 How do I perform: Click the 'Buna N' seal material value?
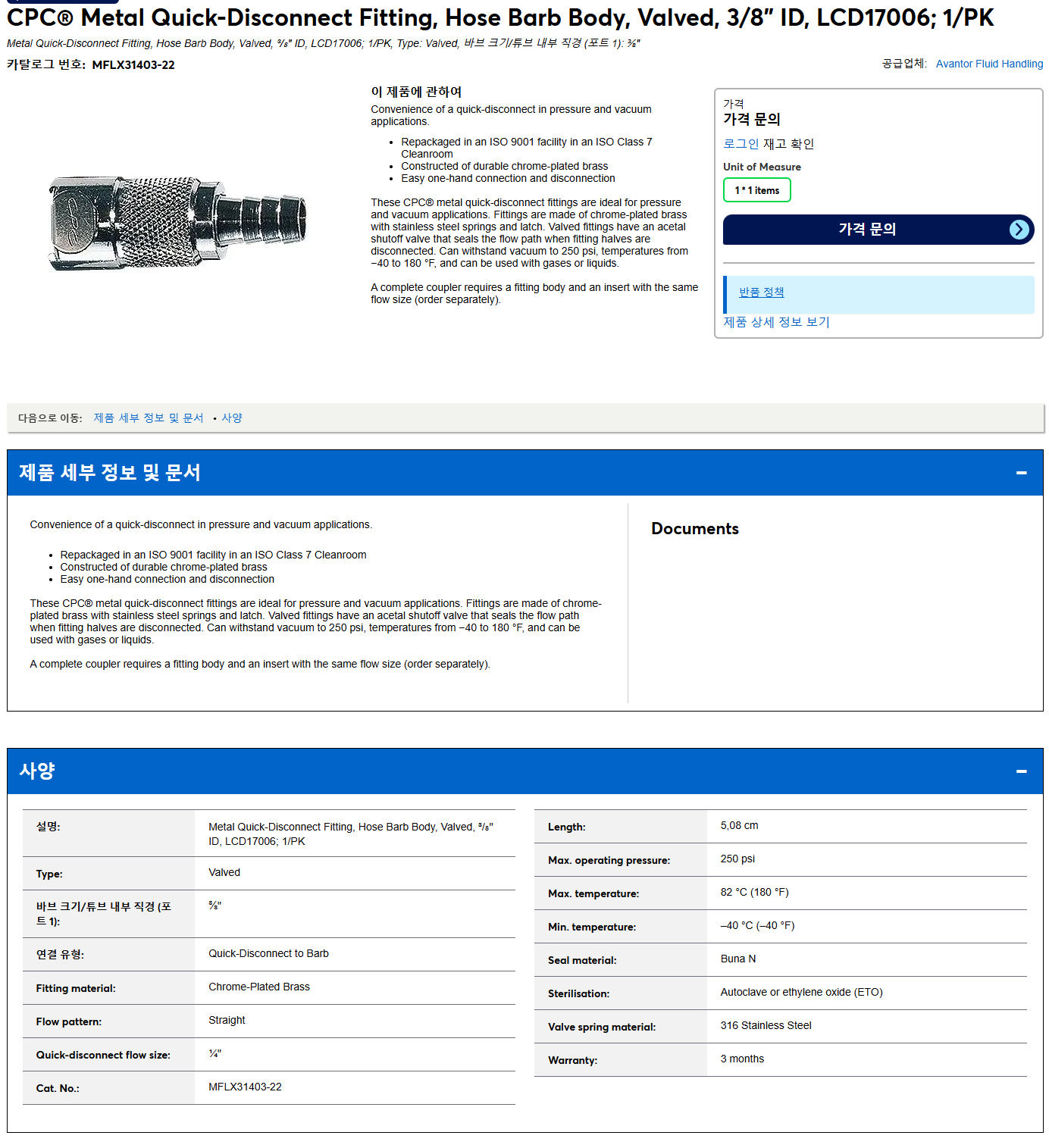737,959
